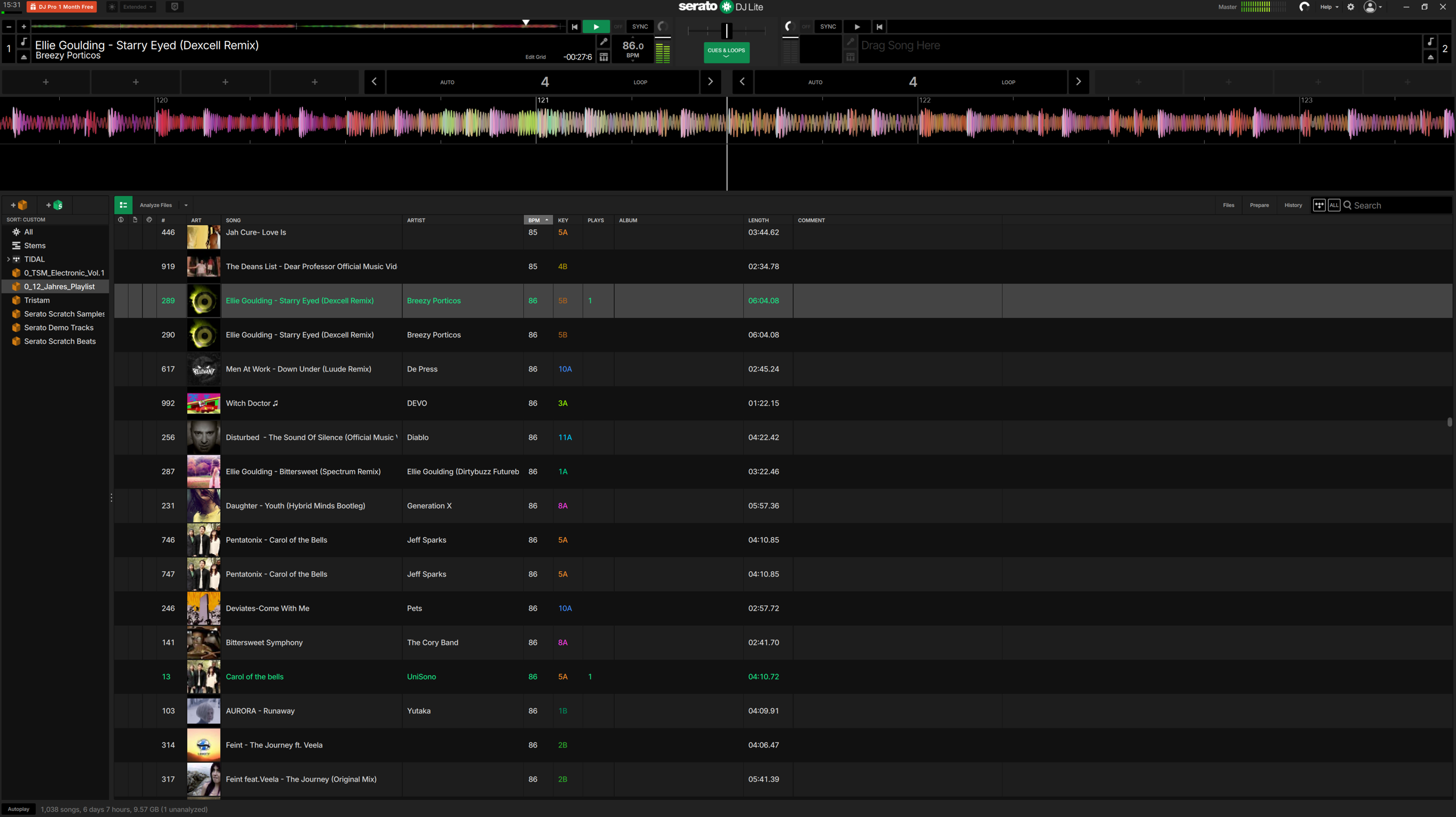Click the magnifying glass search icon
This screenshot has width=1456, height=817.
point(1349,205)
